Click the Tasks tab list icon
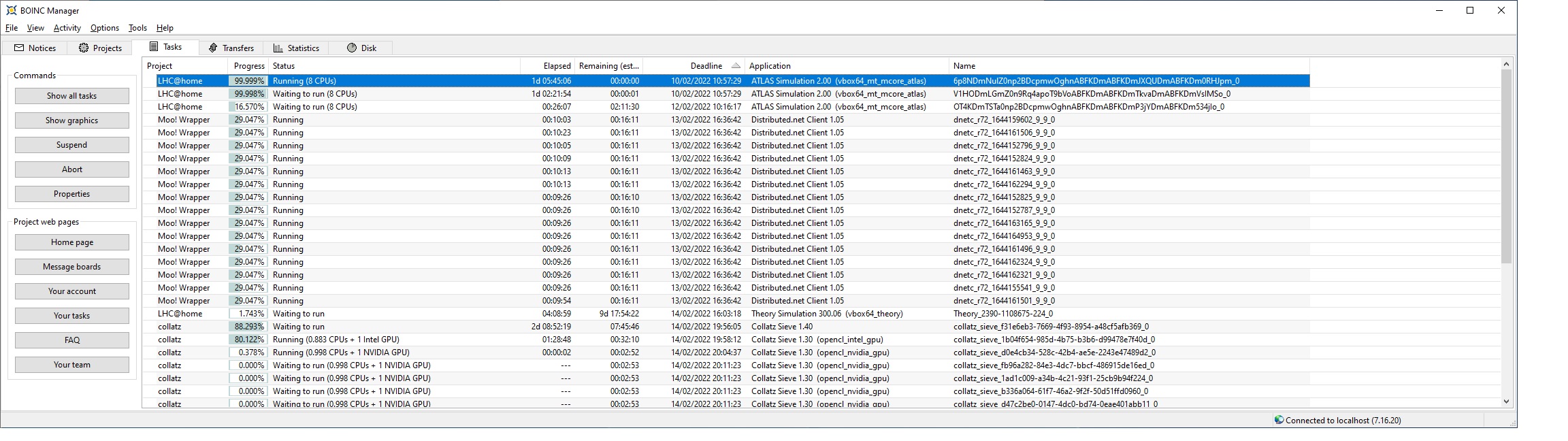 coord(154,46)
